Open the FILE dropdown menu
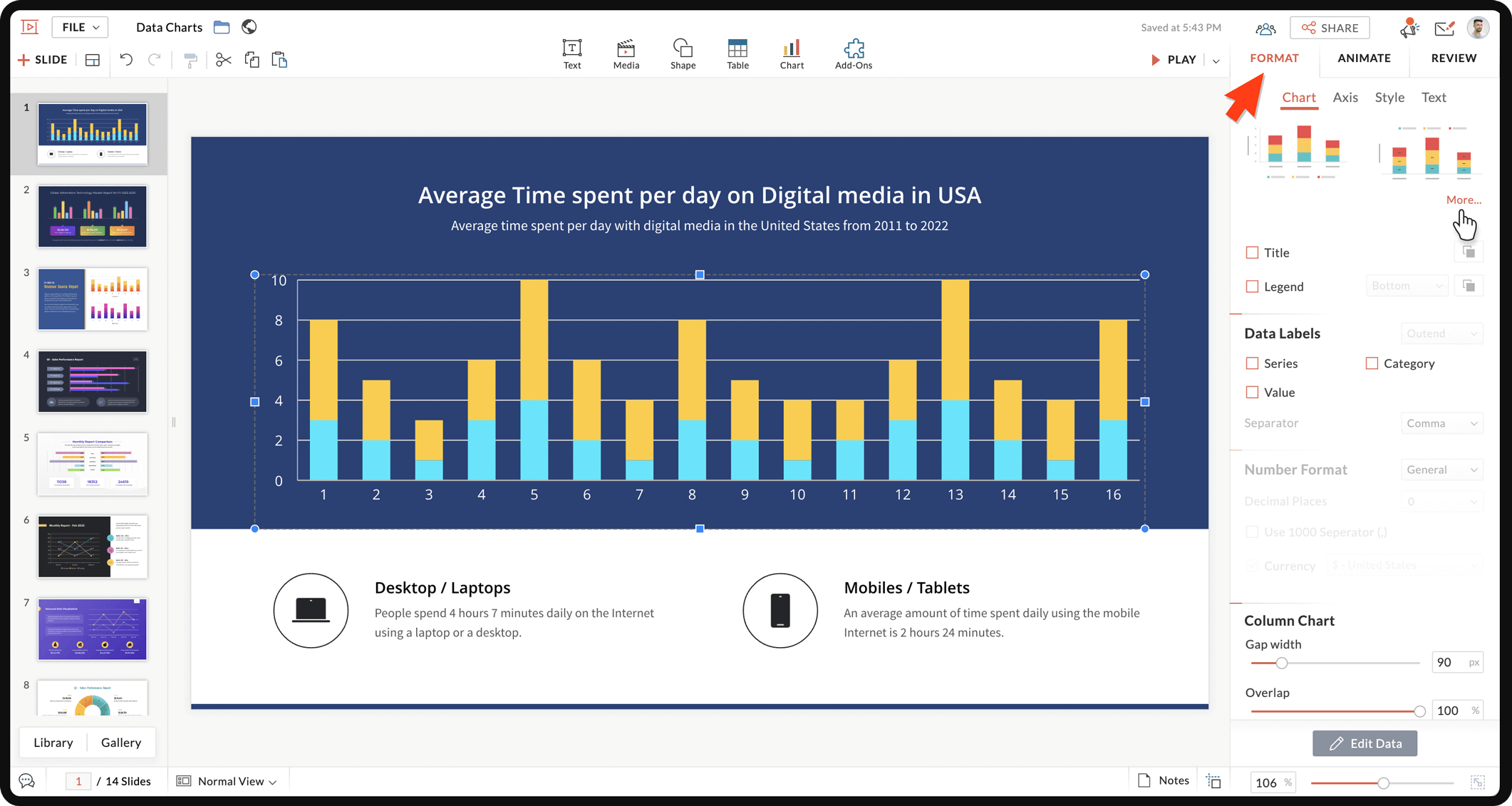The image size is (1512, 806). tap(80, 27)
